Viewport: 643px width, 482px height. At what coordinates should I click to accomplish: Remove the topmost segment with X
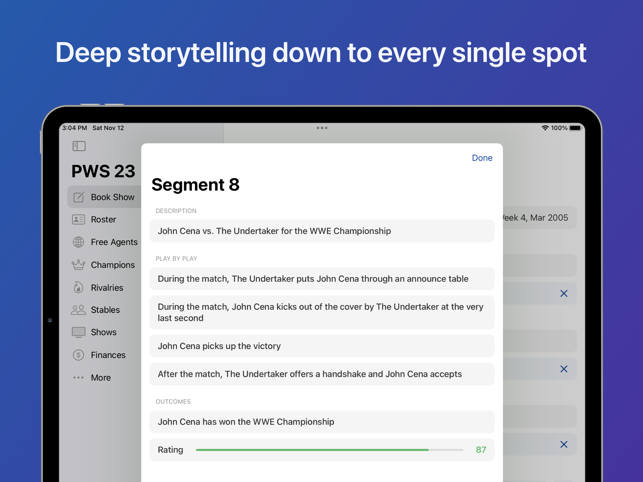coord(564,293)
